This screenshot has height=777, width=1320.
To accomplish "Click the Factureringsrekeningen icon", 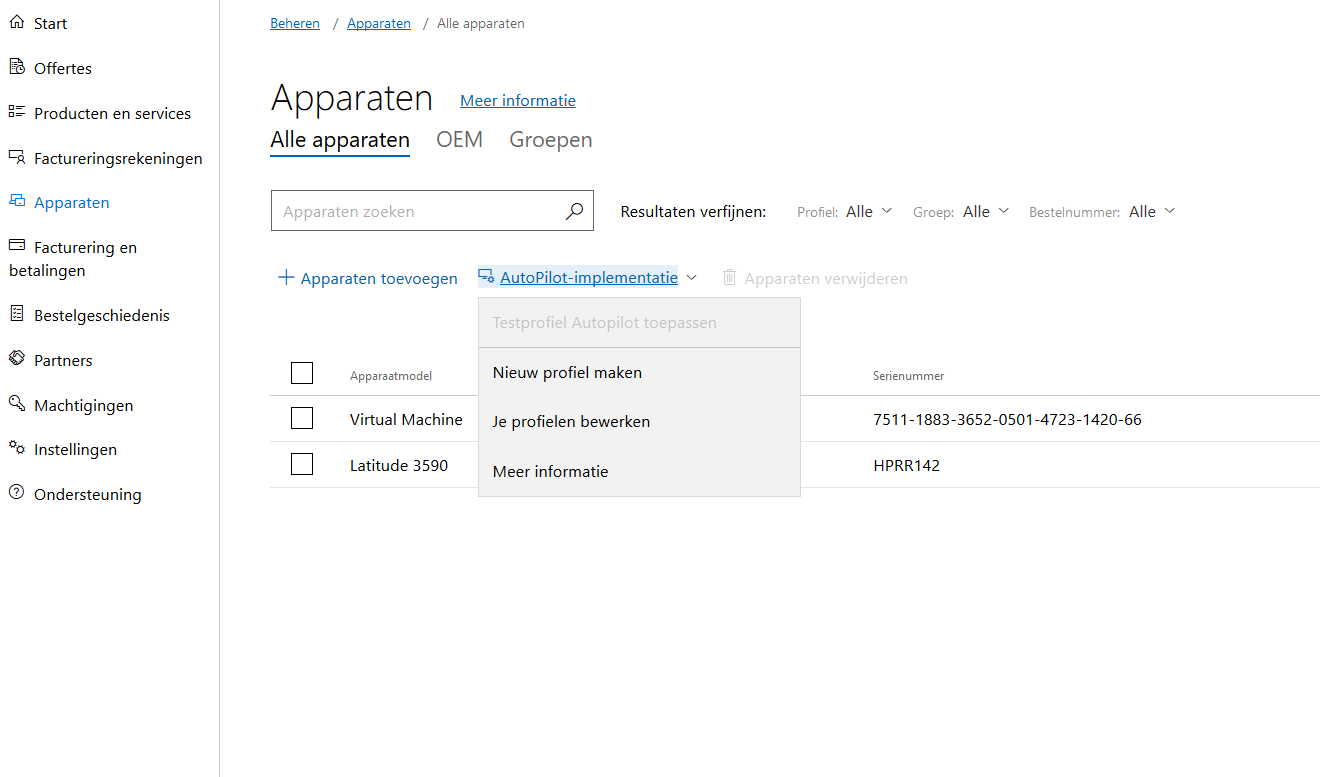I will click(16, 157).
